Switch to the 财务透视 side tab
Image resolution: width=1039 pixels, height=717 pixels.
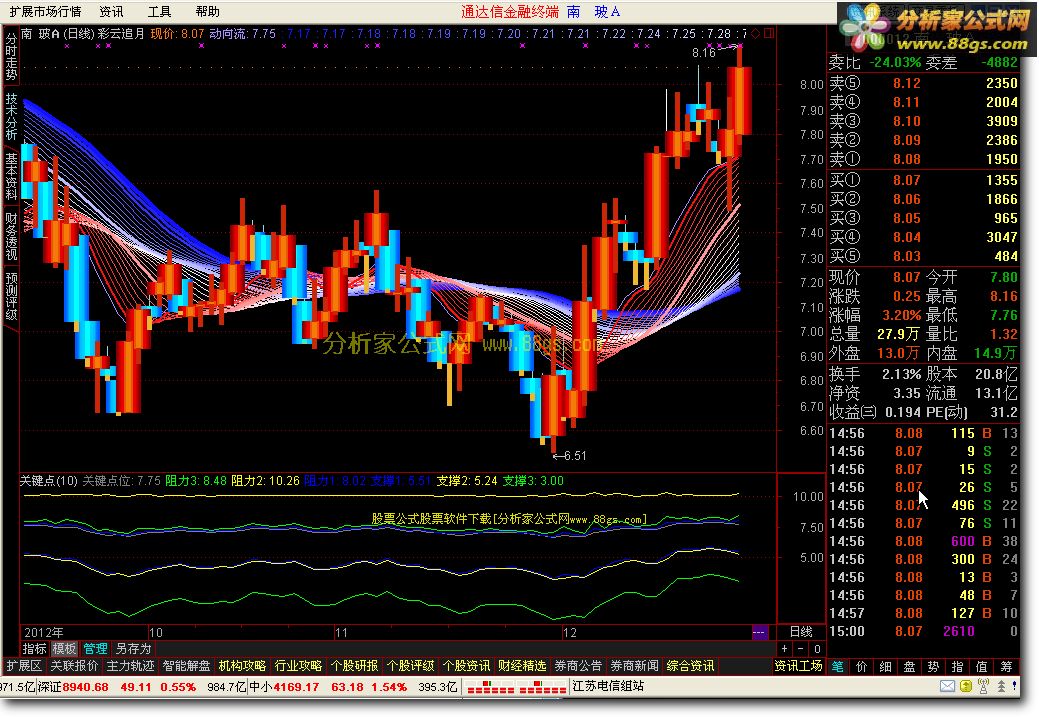11,236
